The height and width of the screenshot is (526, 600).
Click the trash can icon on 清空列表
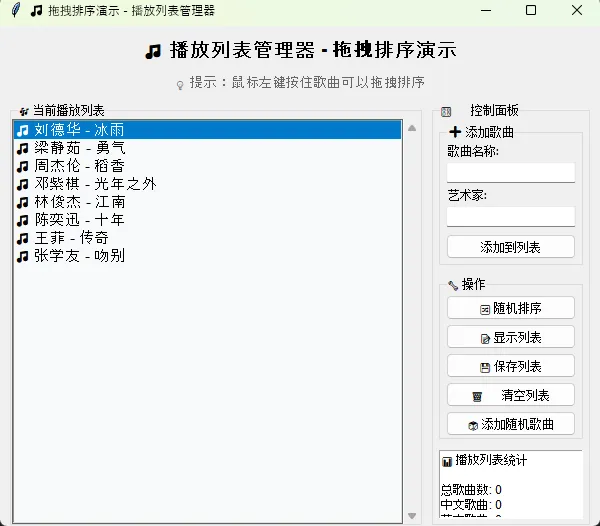477,396
